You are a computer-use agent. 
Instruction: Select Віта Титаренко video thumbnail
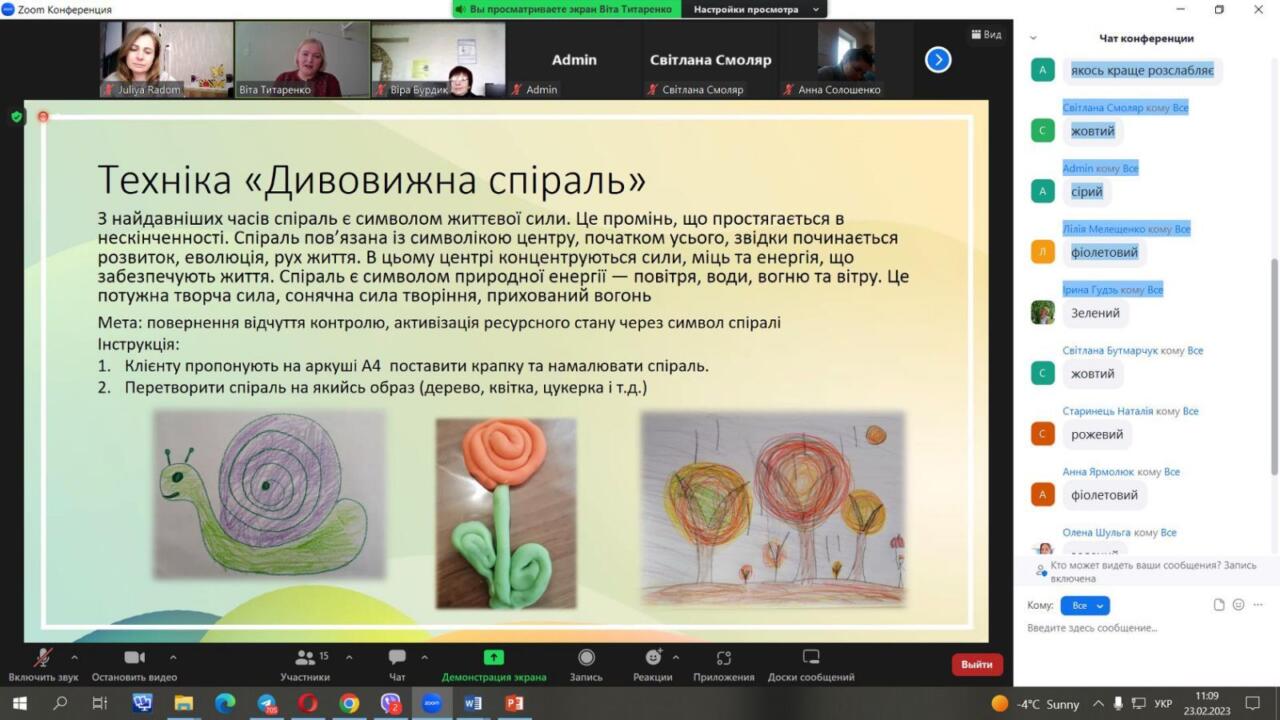(x=302, y=60)
